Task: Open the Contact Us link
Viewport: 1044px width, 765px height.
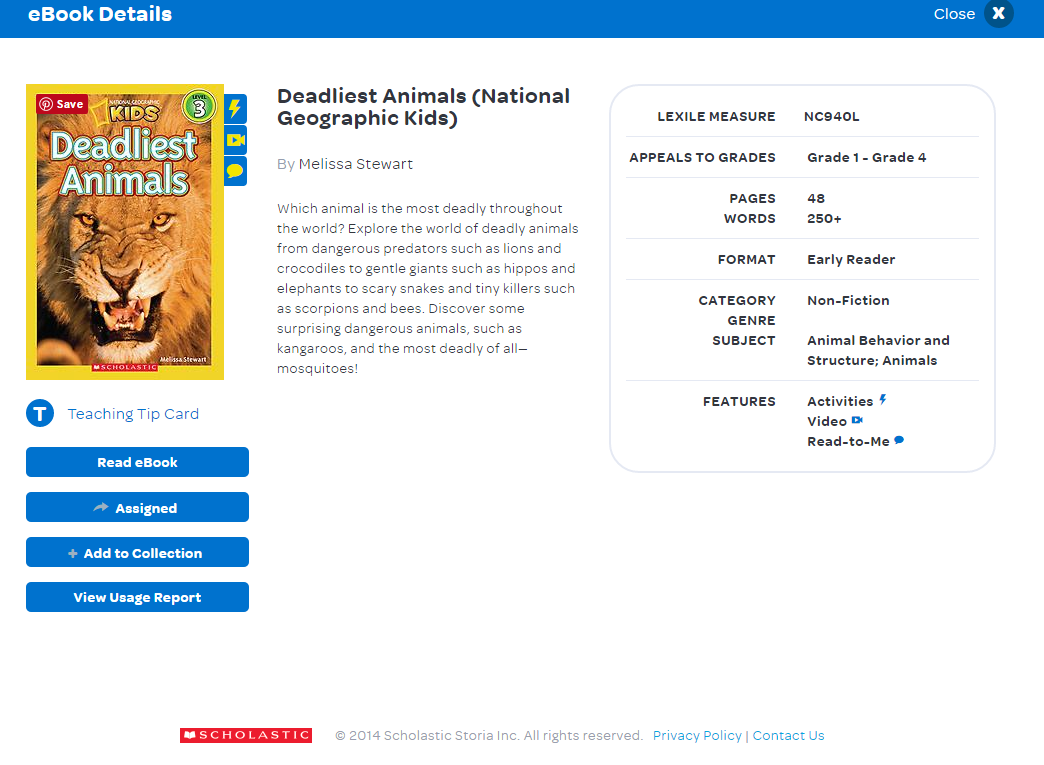Action: (788, 736)
